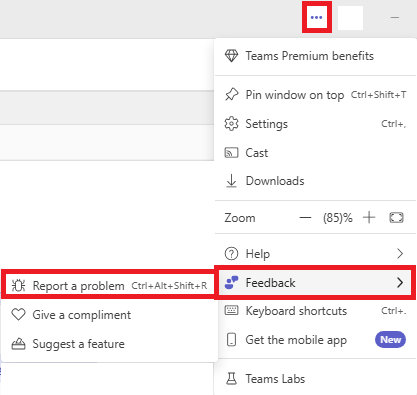This screenshot has width=417, height=395.
Task: Open Teams Premium benefits
Action: pyautogui.click(x=315, y=56)
